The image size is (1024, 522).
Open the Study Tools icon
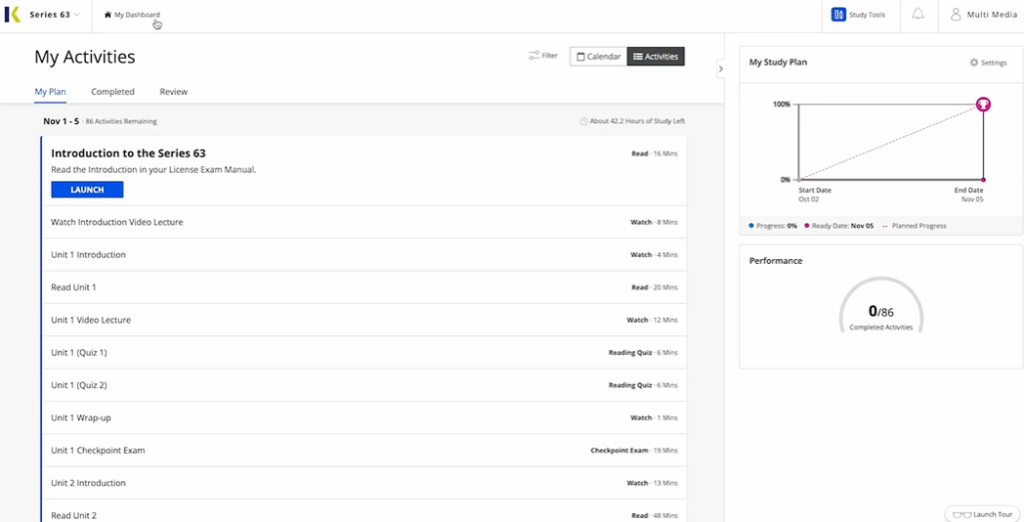pyautogui.click(x=838, y=14)
